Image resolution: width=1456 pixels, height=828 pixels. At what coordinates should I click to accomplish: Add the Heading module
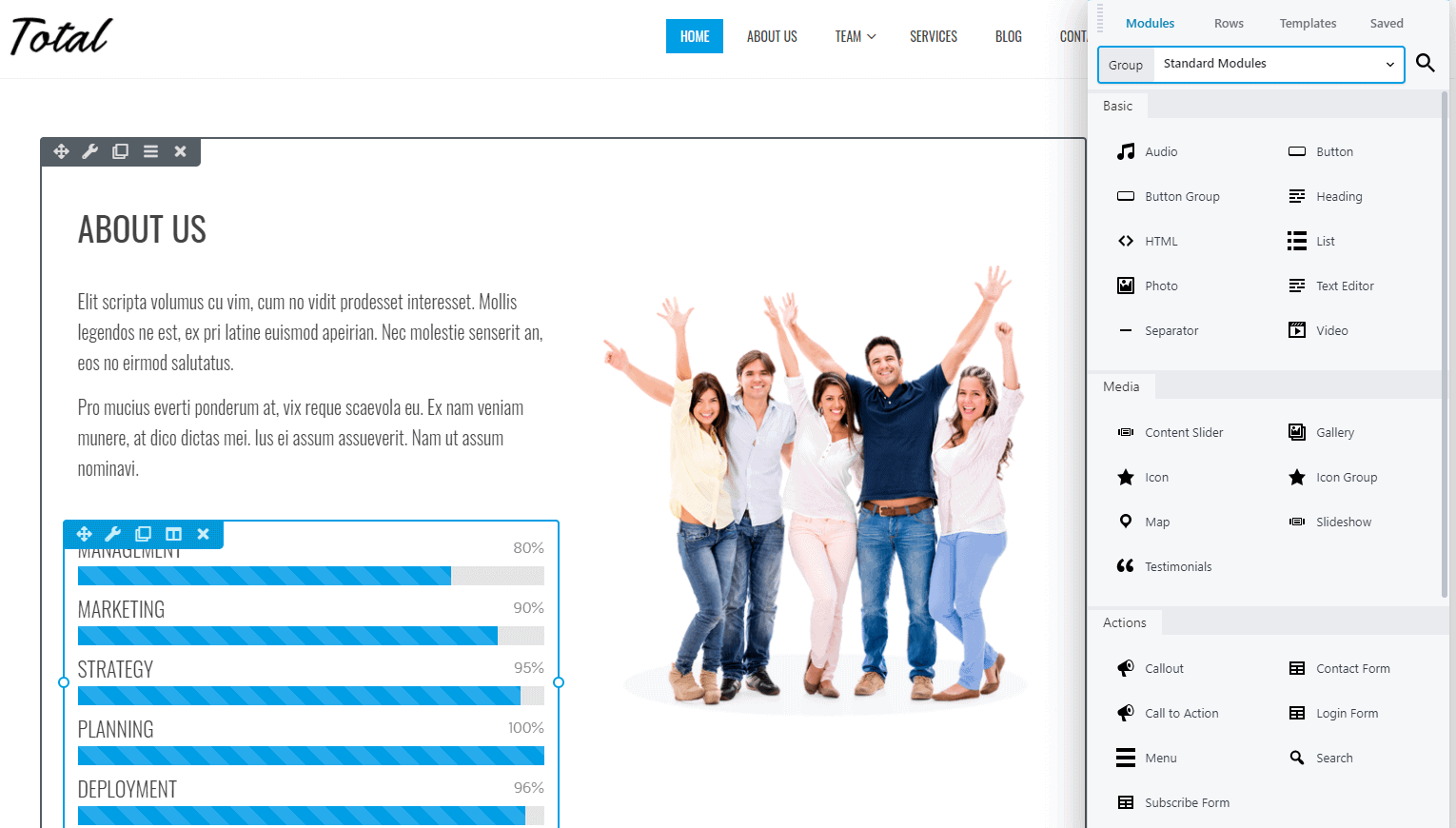click(1325, 196)
